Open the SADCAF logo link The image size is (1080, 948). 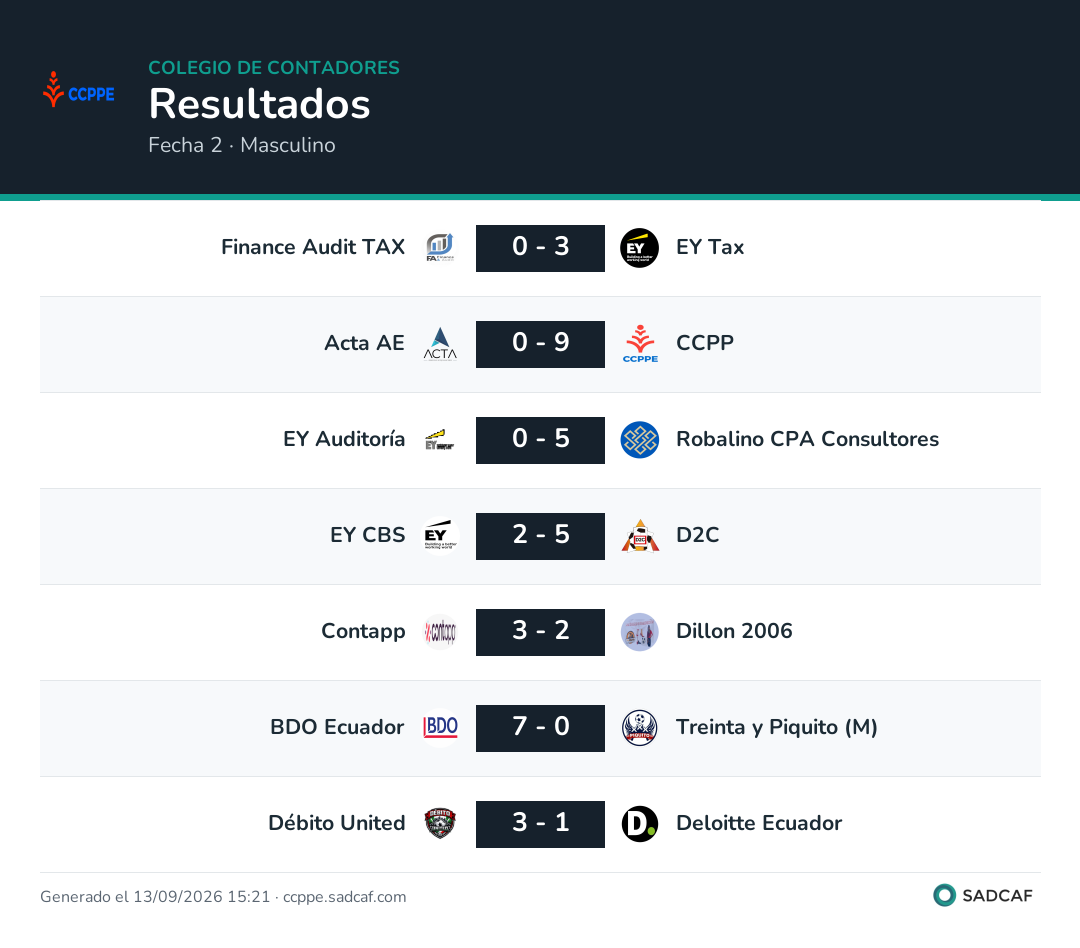pos(983,896)
